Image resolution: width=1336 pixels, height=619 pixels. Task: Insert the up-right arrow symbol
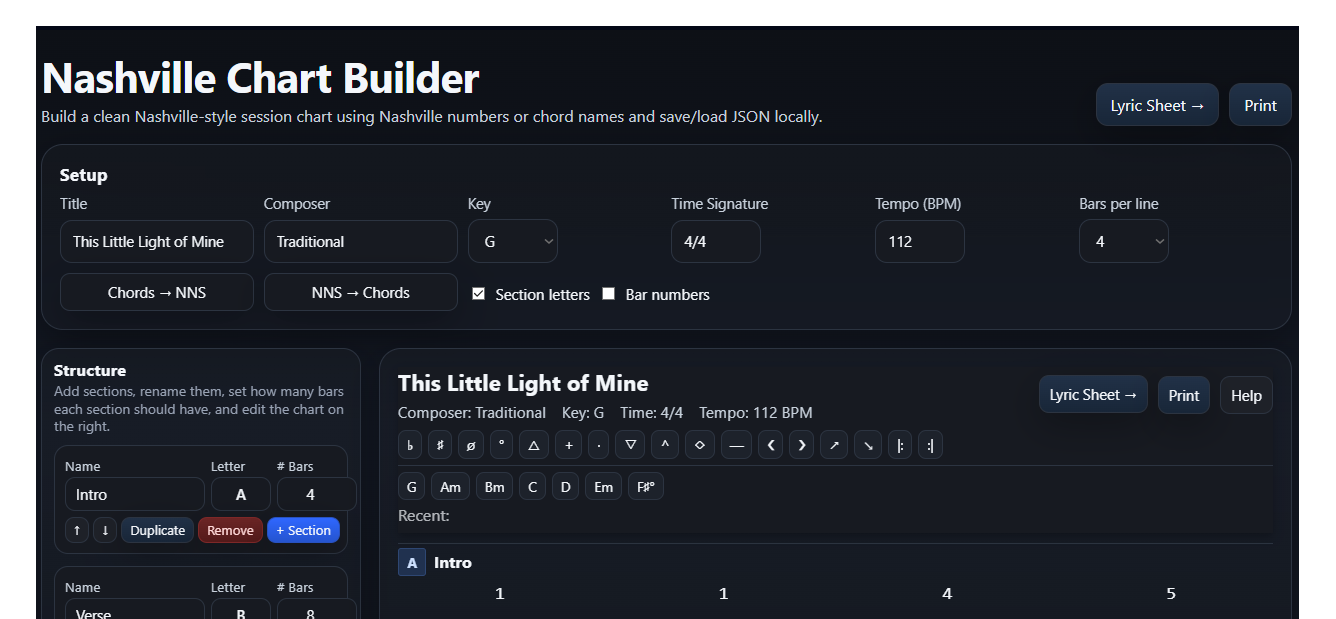[834, 445]
